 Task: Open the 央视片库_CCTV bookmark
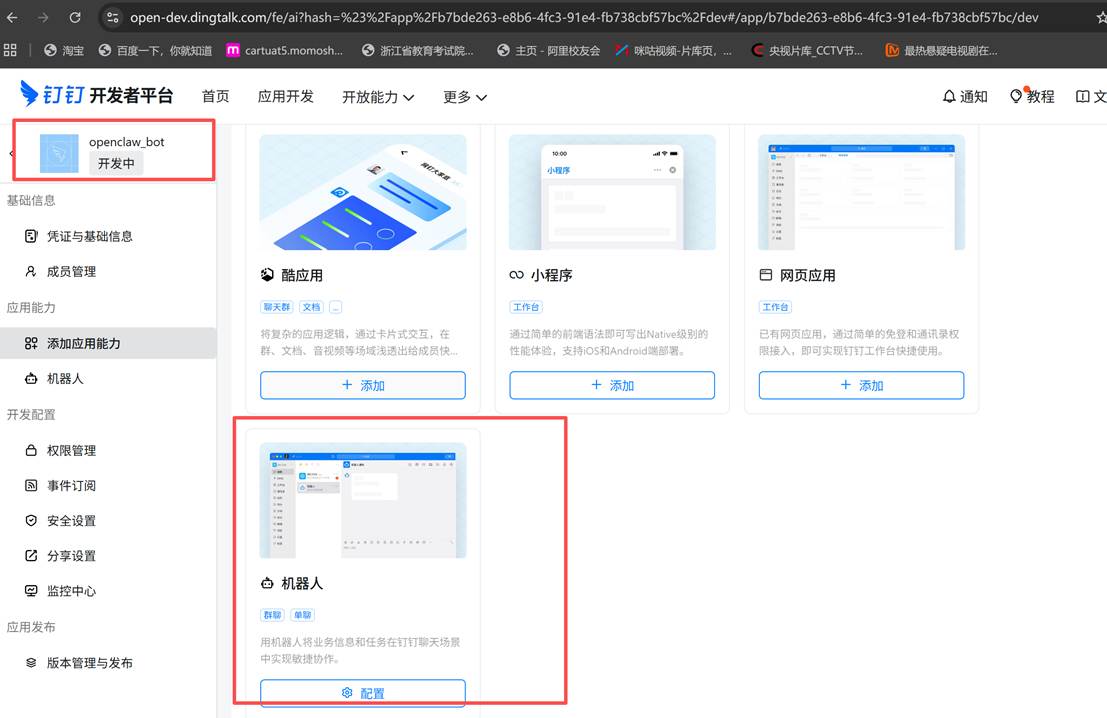[x=807, y=50]
